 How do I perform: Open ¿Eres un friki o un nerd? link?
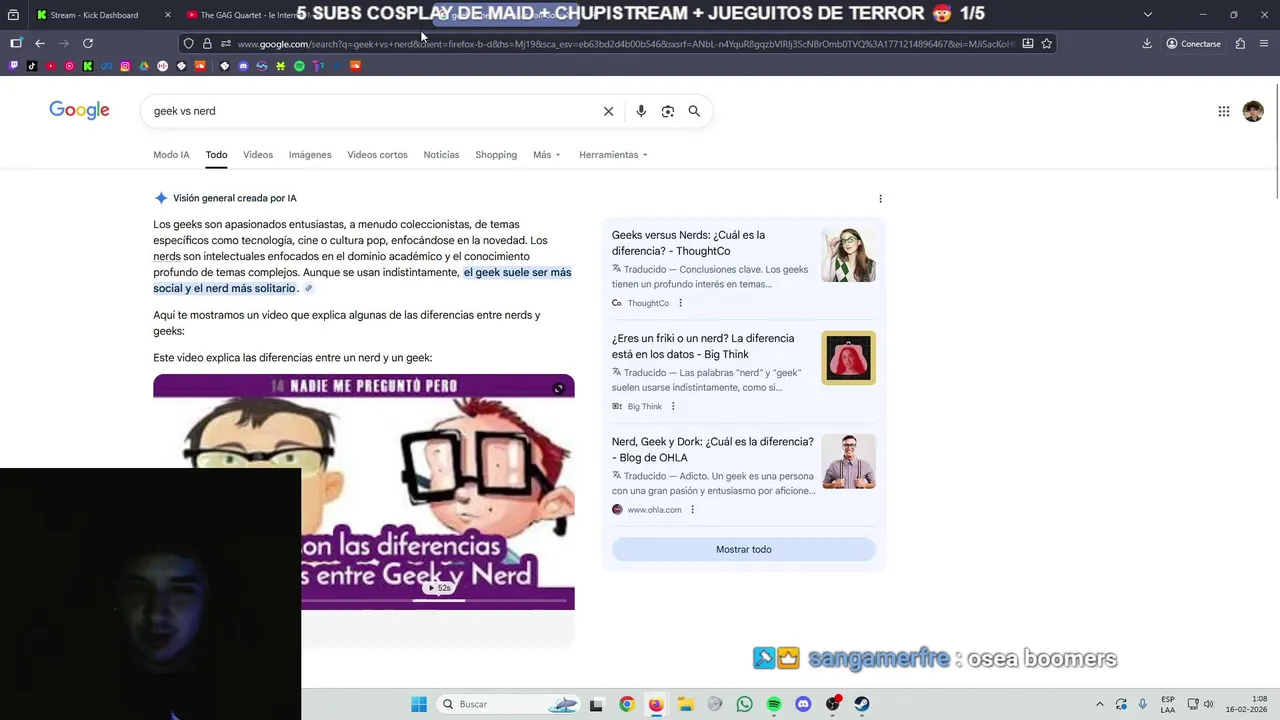pos(703,346)
